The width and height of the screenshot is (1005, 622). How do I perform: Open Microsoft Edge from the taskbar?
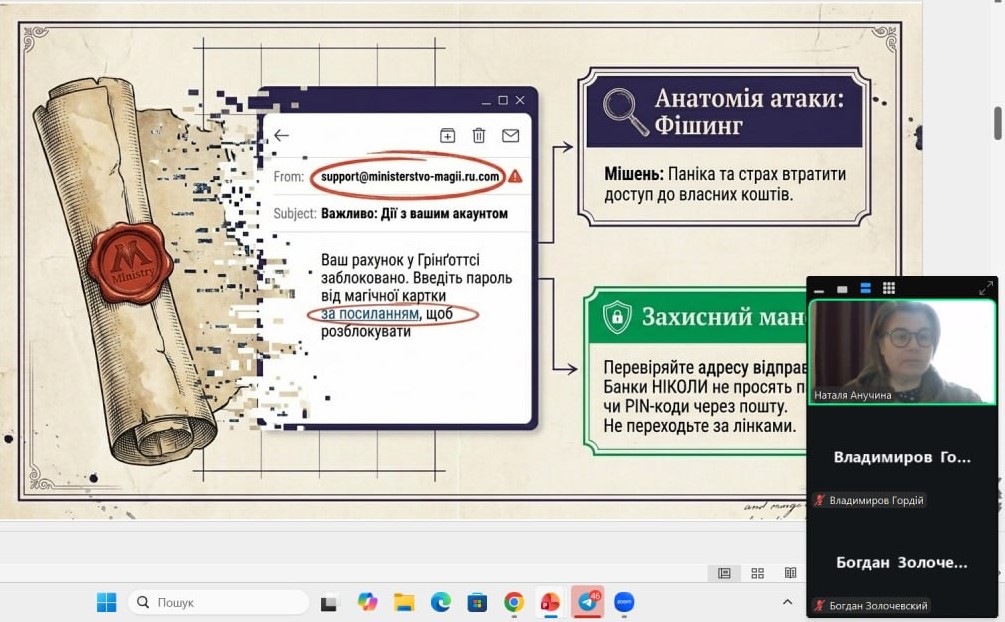point(440,602)
